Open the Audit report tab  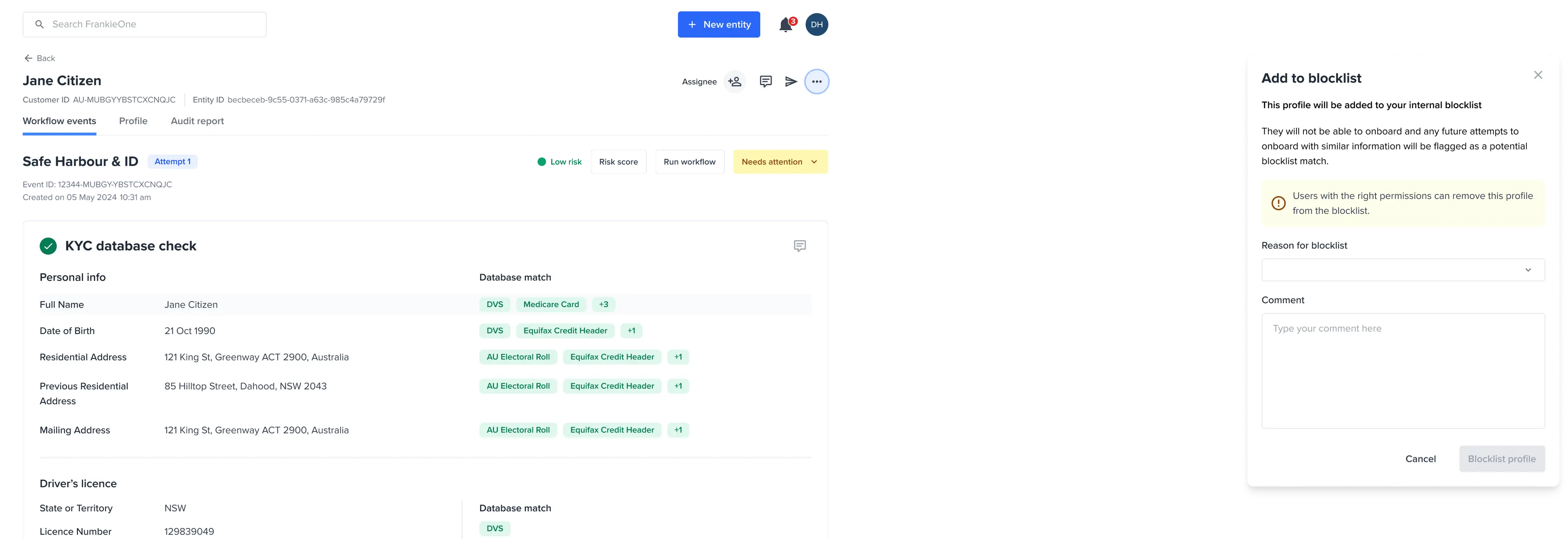click(197, 121)
